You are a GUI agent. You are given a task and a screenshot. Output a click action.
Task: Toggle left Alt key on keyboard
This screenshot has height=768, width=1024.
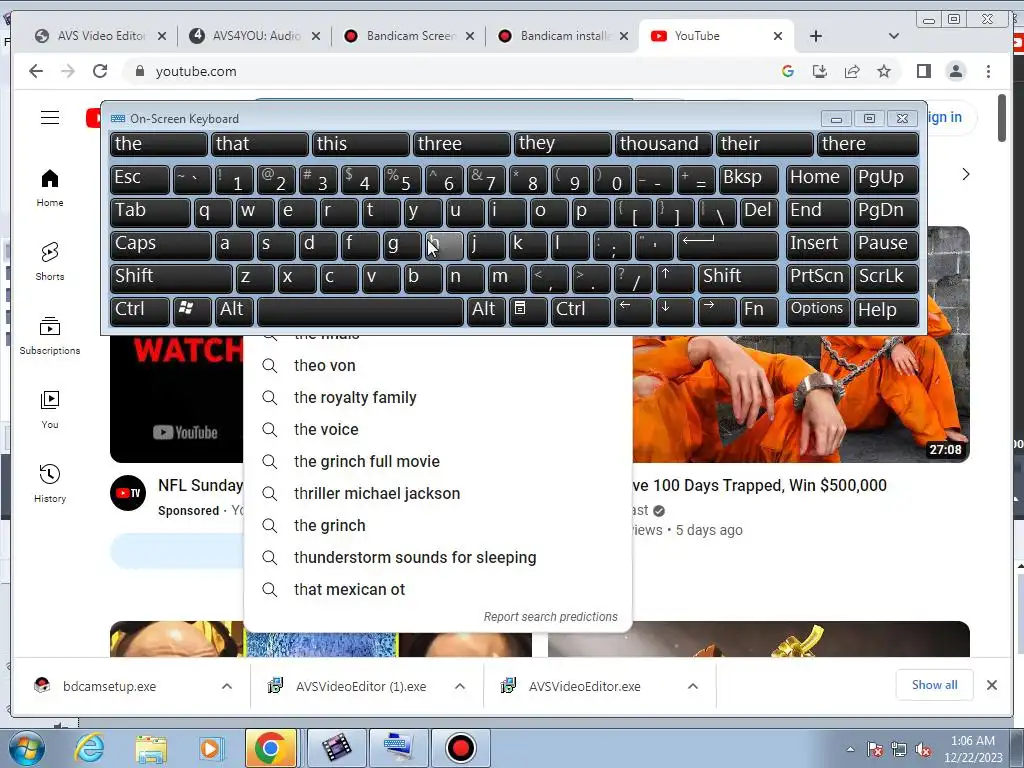[x=235, y=310]
